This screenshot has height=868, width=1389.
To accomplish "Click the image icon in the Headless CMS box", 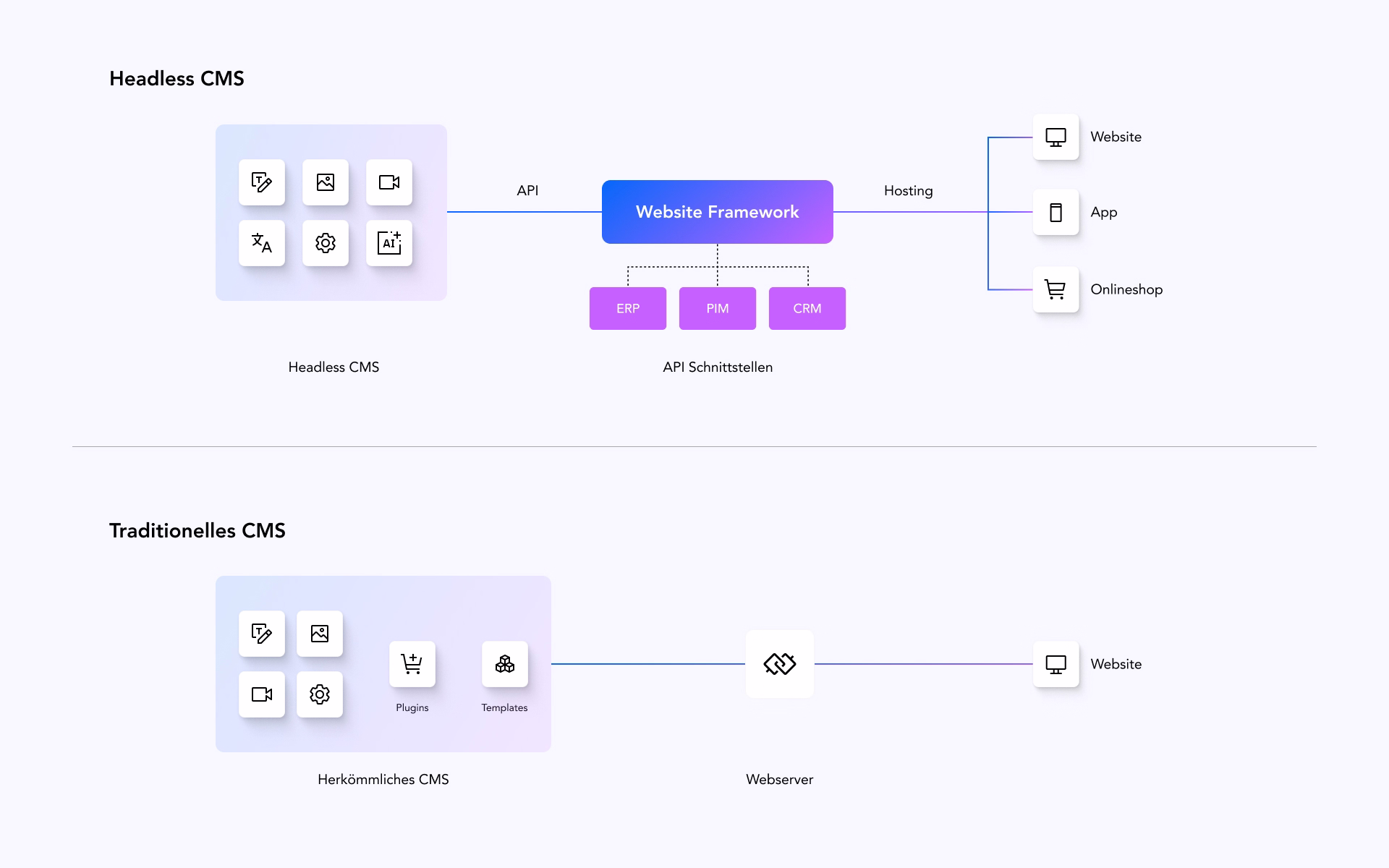I will (326, 183).
